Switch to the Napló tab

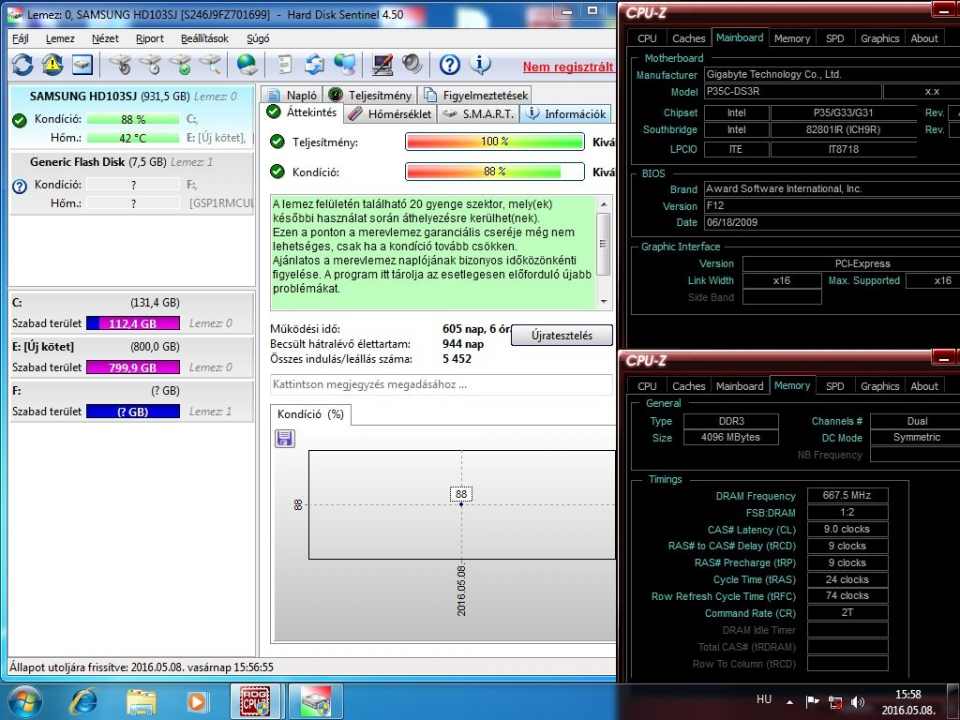[293, 95]
